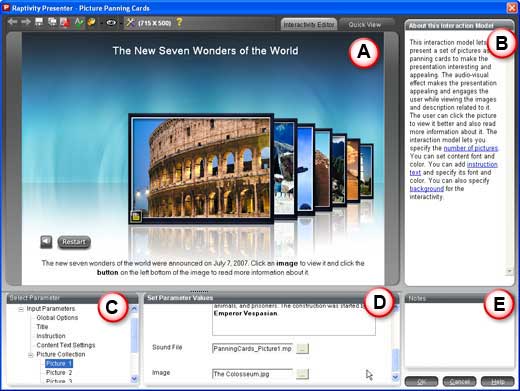The width and height of the screenshot is (520, 391).
Task: Click the red document toolbar icon
Action: pyautogui.click(x=65, y=22)
